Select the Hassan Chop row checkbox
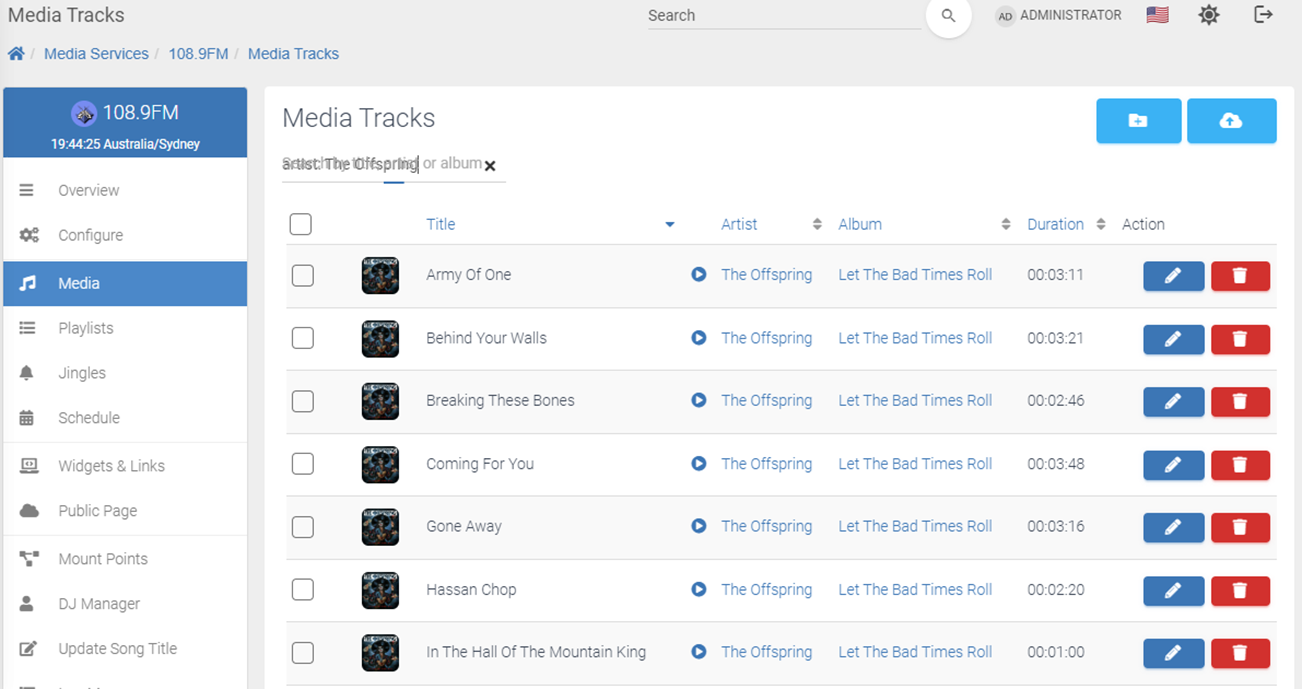Screen dimensions: 1302x689 [302, 590]
